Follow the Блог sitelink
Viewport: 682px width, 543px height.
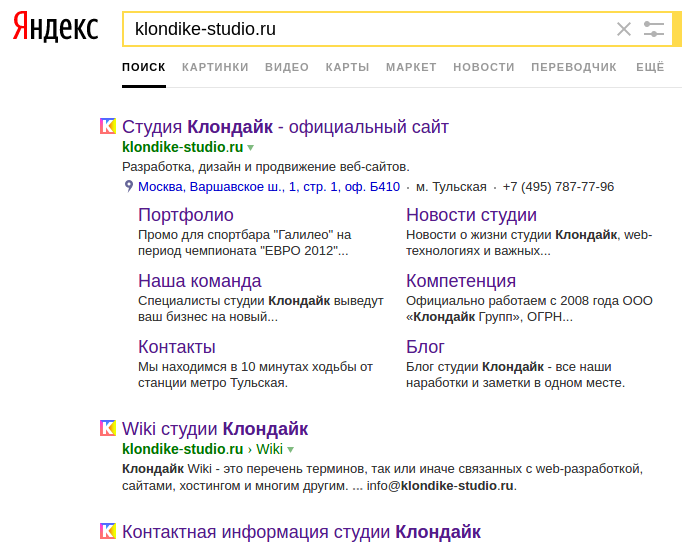[x=425, y=347]
